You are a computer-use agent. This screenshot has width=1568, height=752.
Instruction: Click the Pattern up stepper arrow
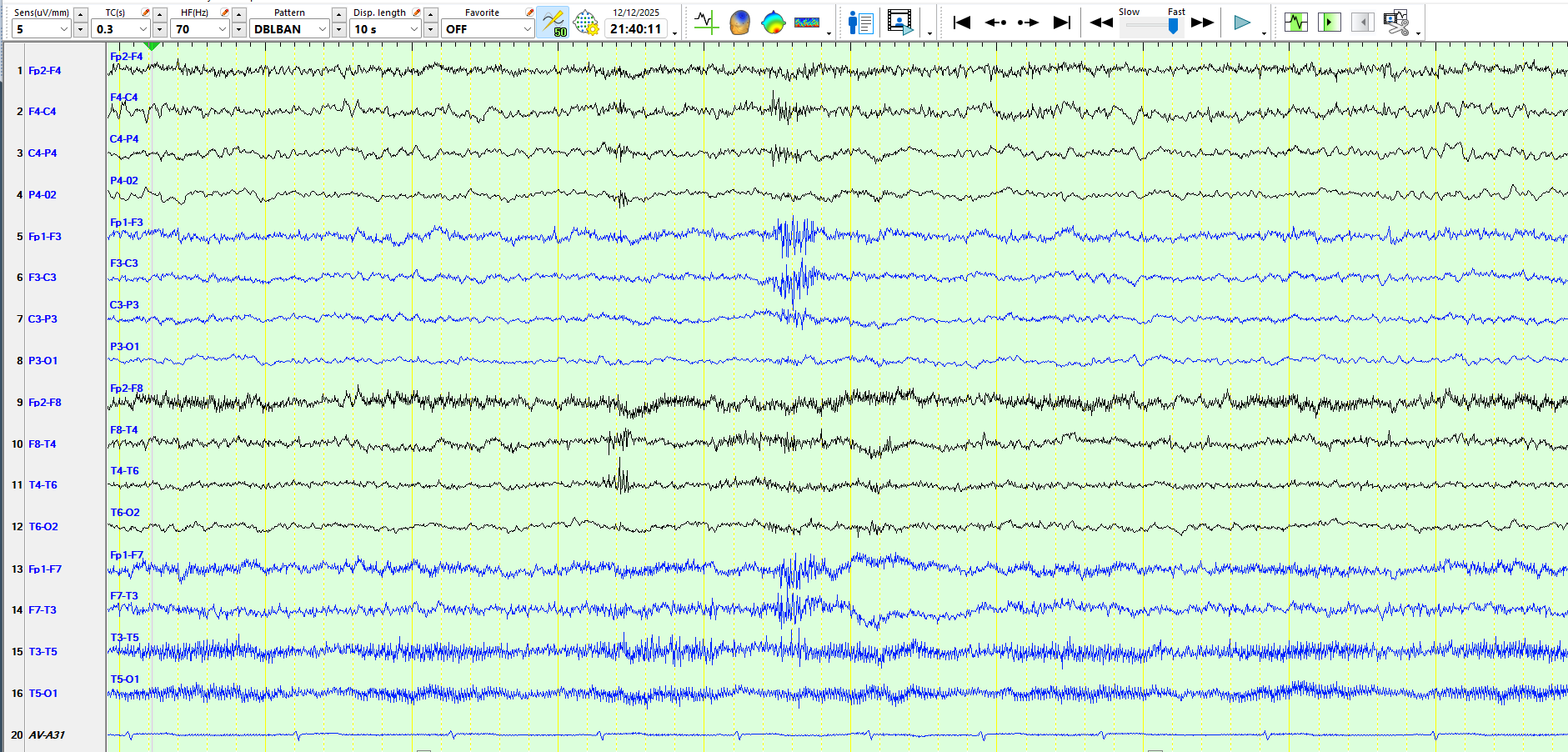point(338,14)
